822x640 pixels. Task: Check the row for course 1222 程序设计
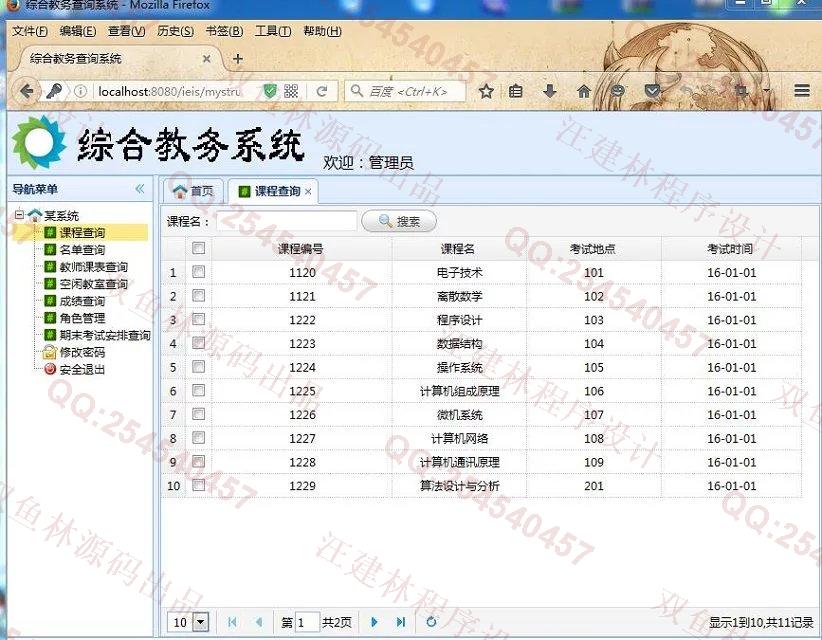click(198, 319)
